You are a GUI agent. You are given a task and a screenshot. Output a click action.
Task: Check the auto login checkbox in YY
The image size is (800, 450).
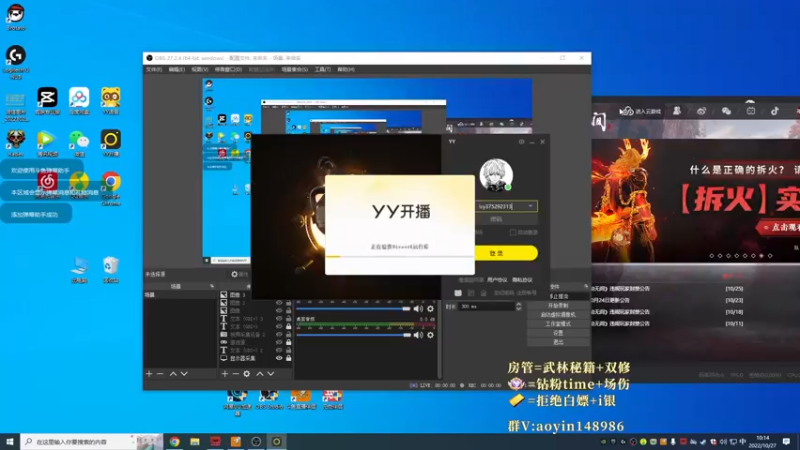[x=513, y=233]
